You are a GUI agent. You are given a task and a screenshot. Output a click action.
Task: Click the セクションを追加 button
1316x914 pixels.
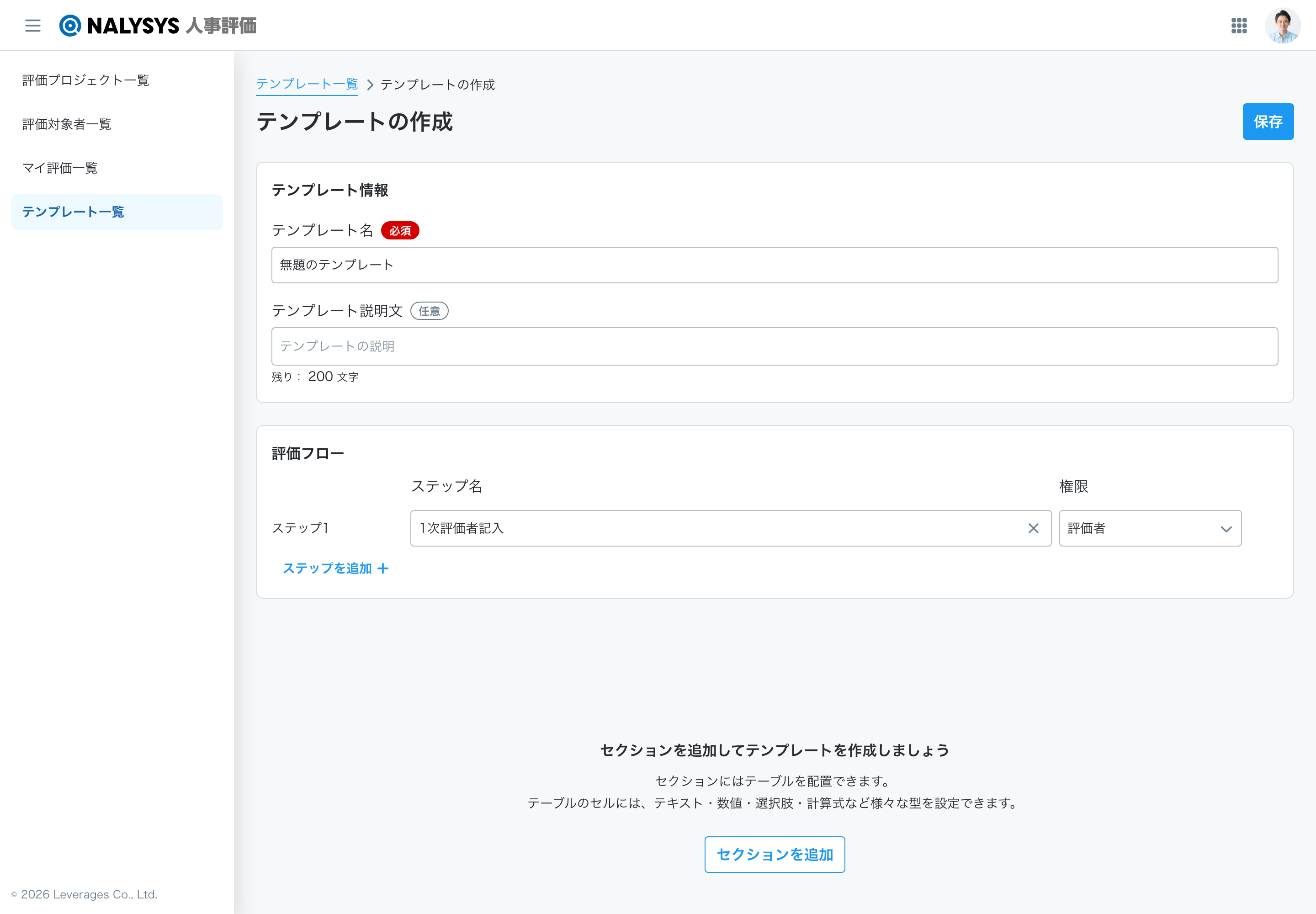774,855
